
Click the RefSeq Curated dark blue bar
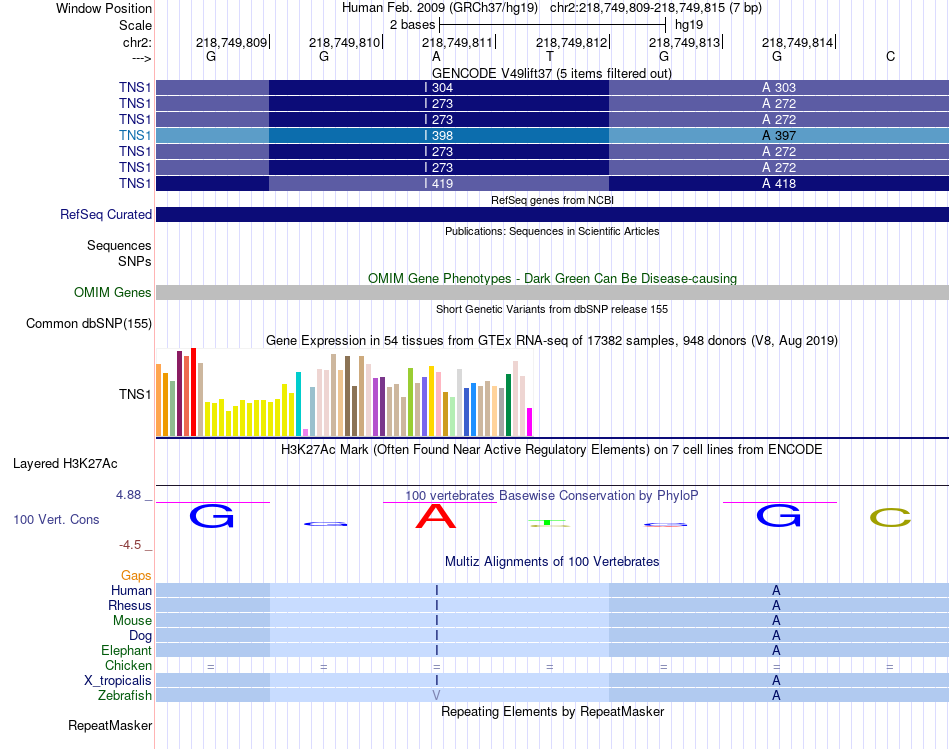552,215
